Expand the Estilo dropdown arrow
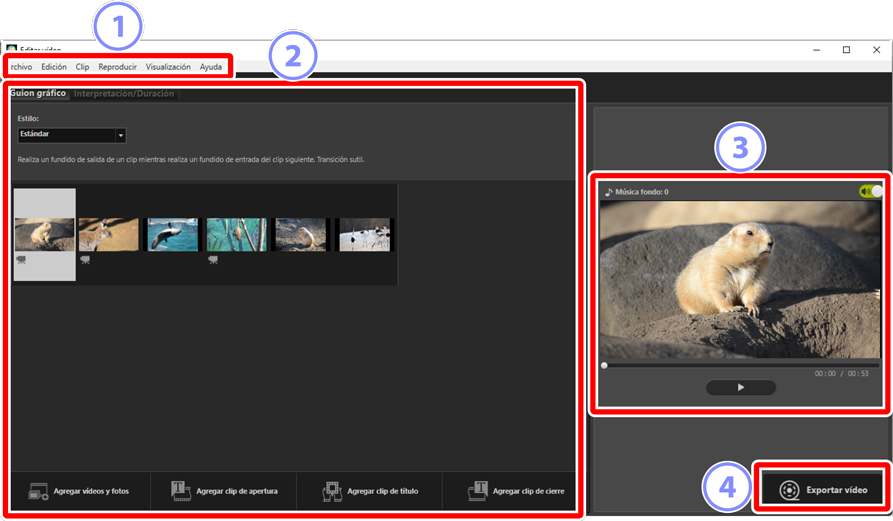 pyautogui.click(x=120, y=135)
